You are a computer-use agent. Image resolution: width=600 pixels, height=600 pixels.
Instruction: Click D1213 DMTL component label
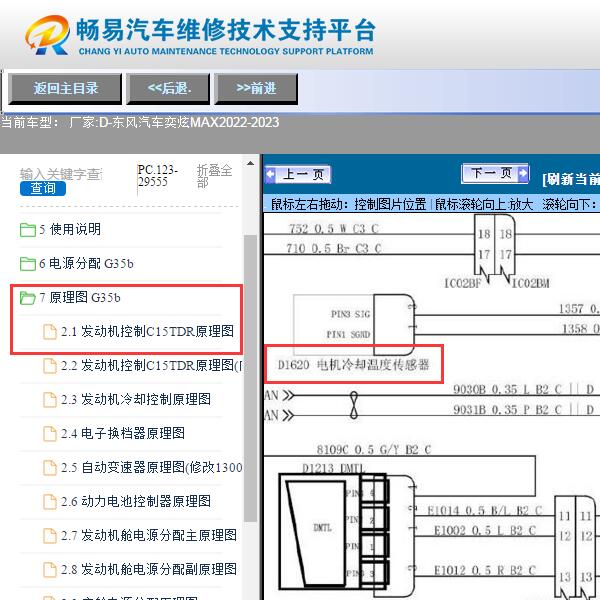(x=334, y=468)
